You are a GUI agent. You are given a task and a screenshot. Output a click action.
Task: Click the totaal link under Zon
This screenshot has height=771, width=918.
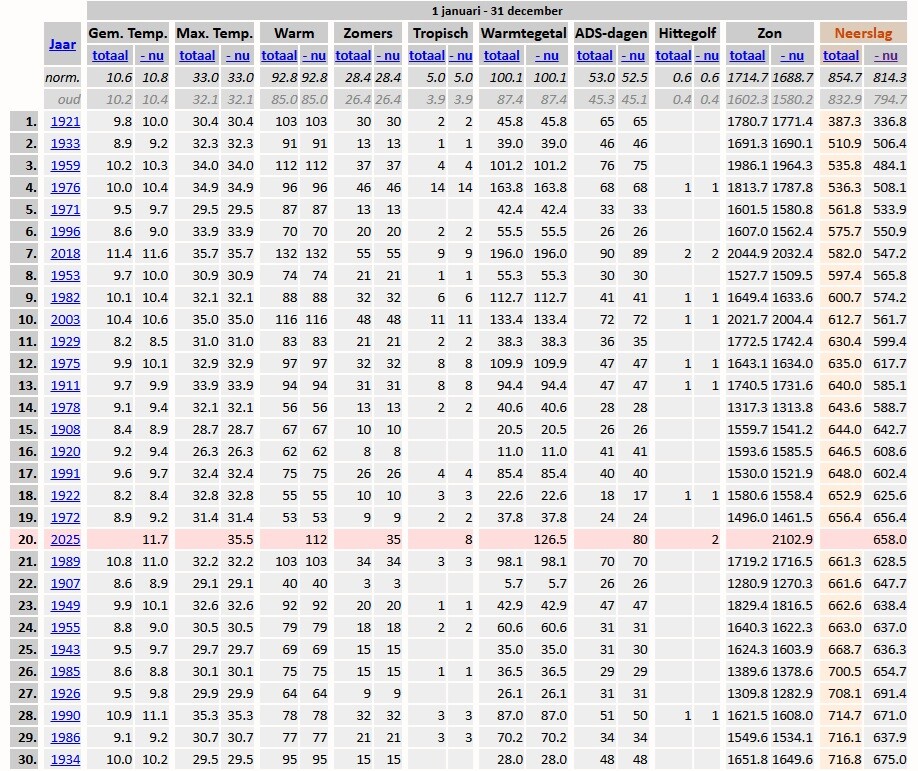(749, 55)
